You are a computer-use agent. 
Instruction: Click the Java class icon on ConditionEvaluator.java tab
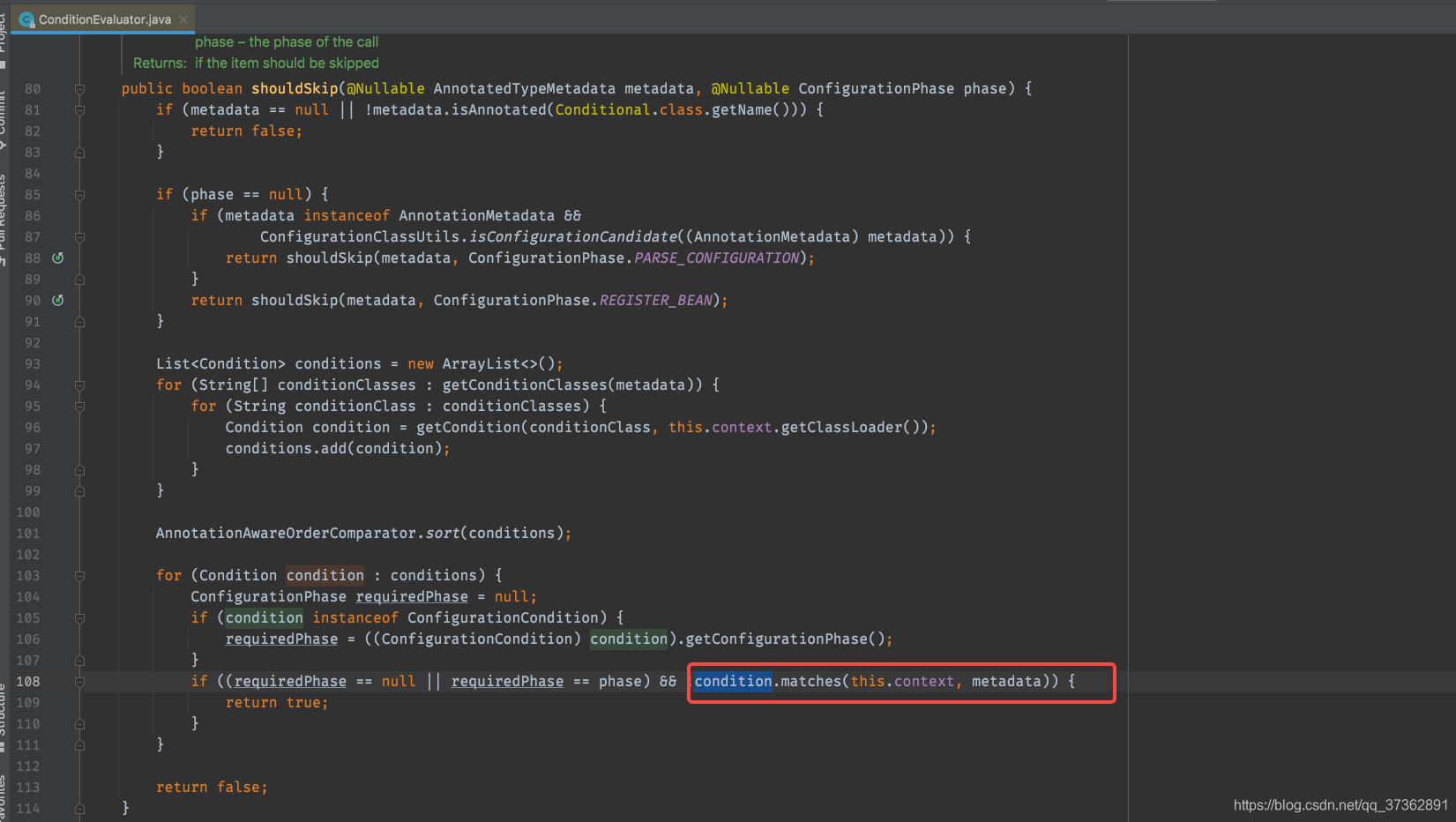pos(26,19)
